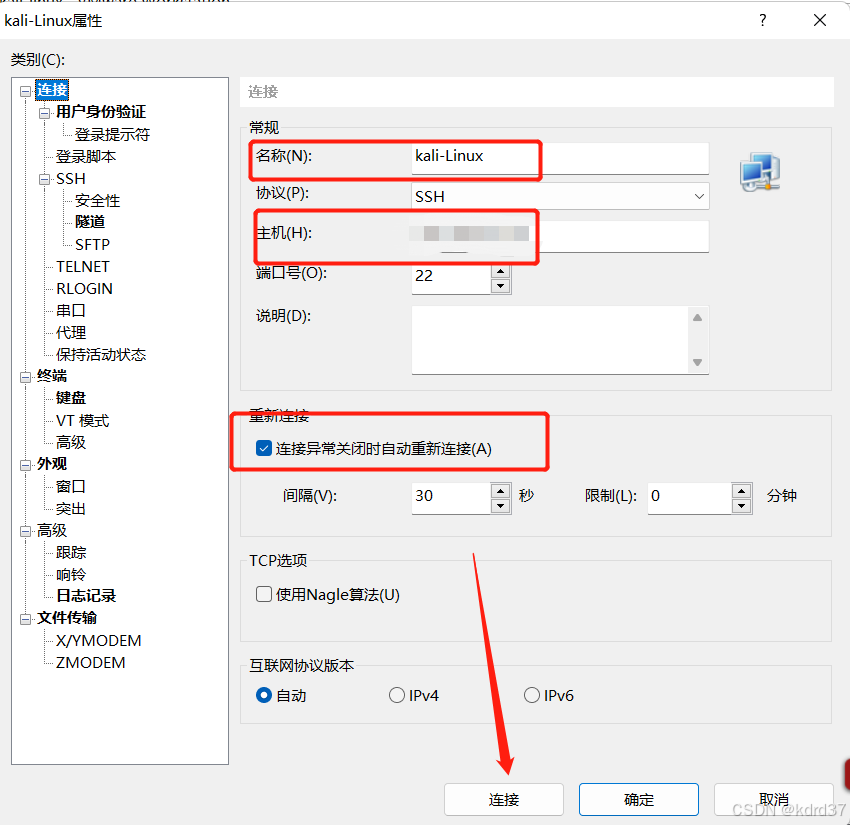
Task: Collapse the 文件传输 tree node
Action: click(x=25, y=619)
